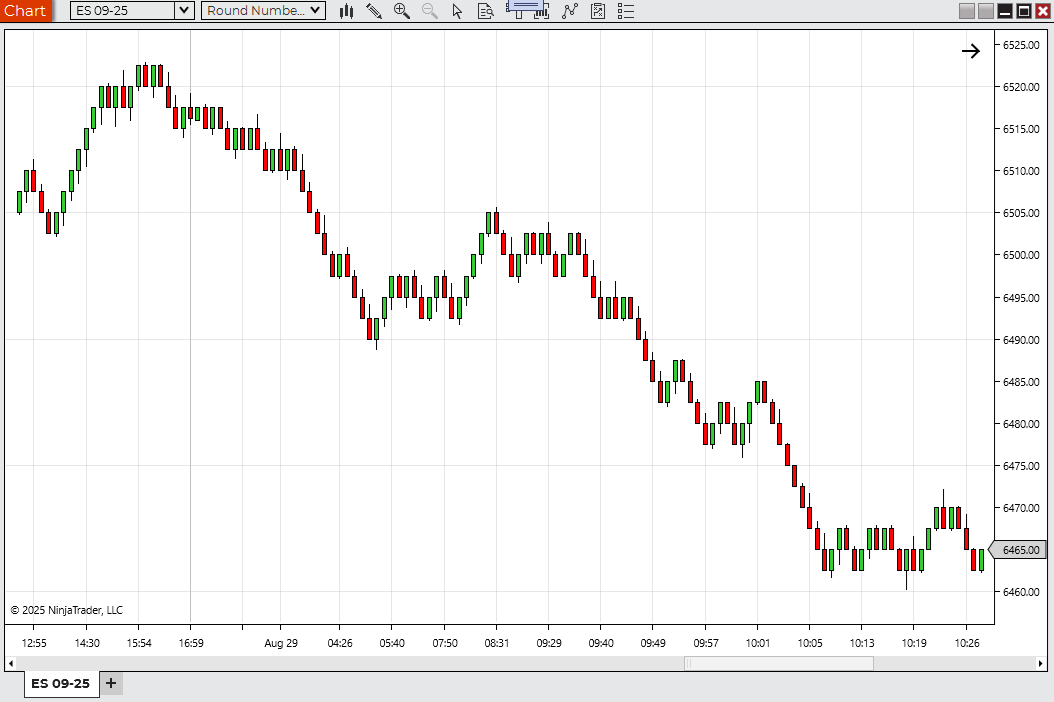Open the Indicators icon

(x=570, y=11)
